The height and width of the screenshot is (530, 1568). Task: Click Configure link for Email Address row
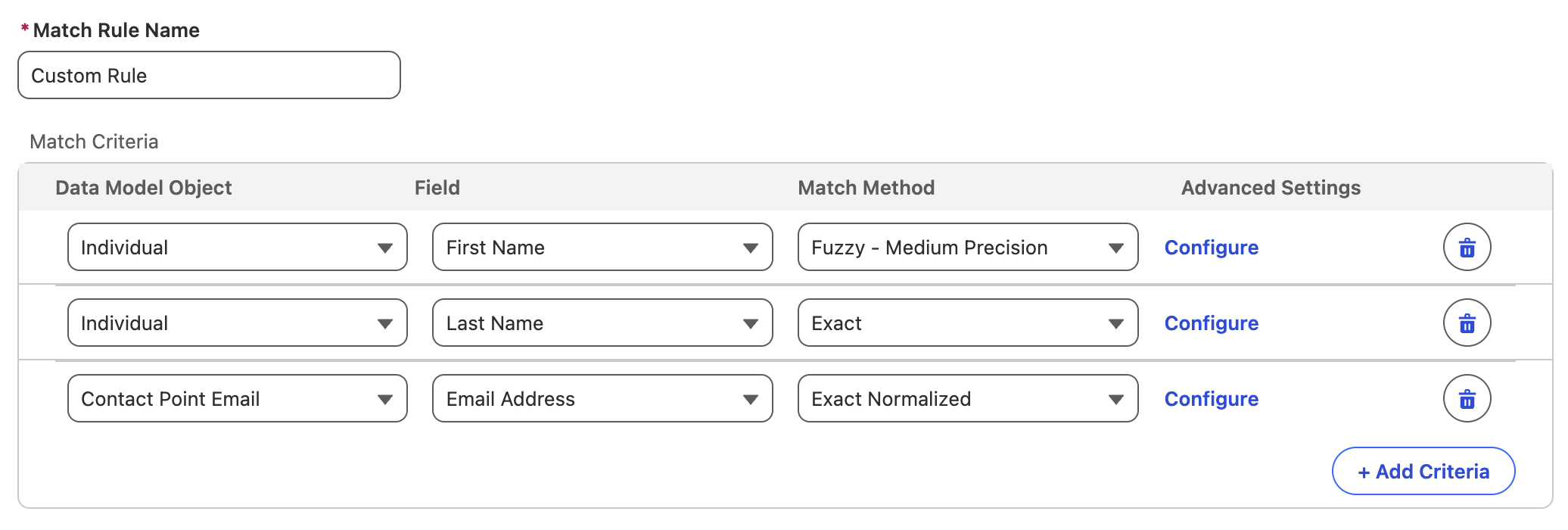coord(1211,399)
